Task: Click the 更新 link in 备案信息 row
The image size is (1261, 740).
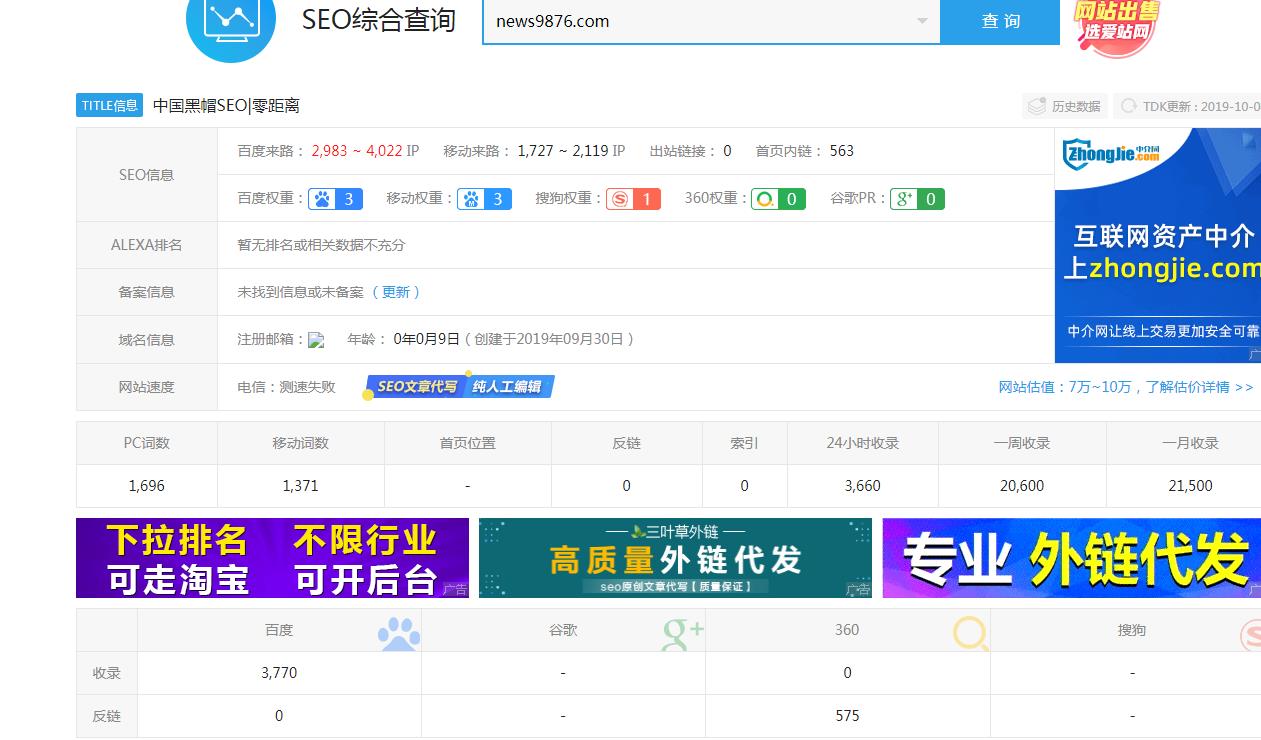Action: [396, 292]
